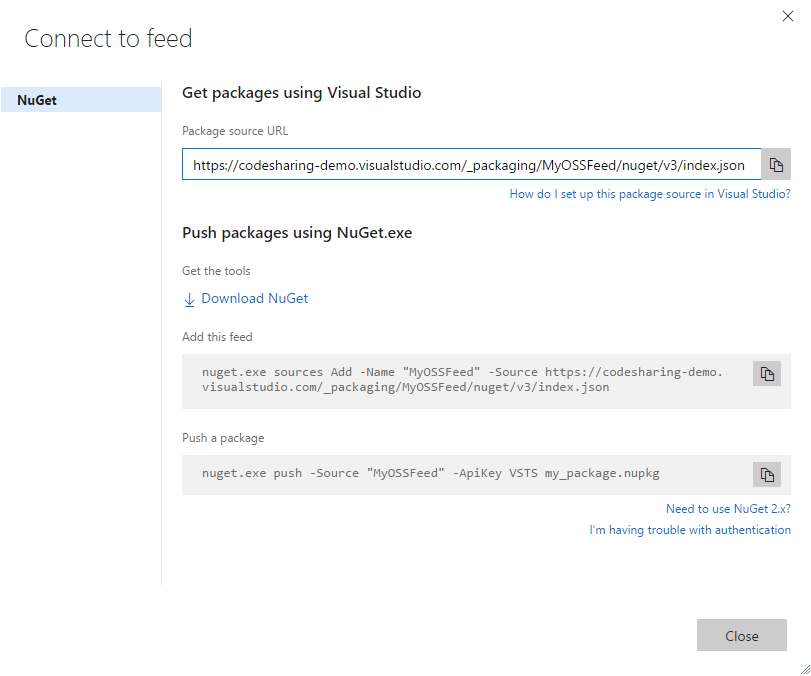This screenshot has height=676, width=811.
Task: Click the download arrow icon beside Download NuGet
Action: tap(189, 299)
